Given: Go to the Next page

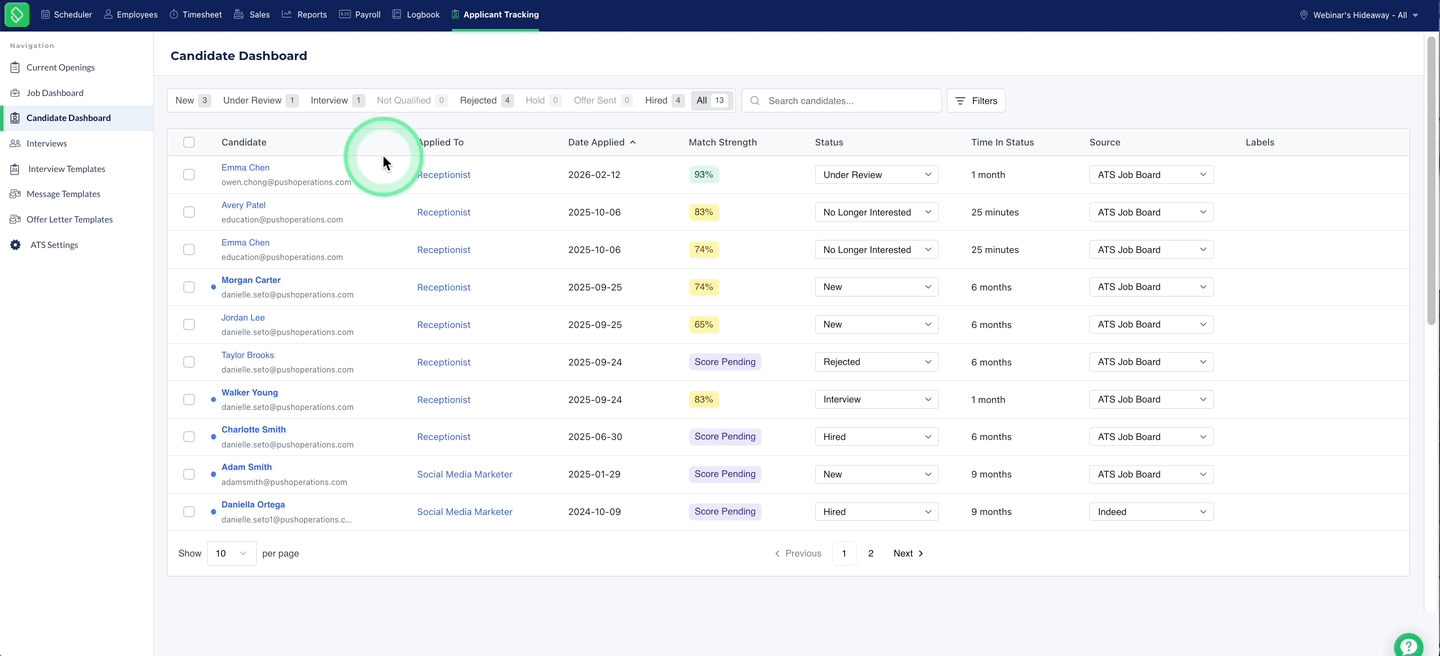Looking at the screenshot, I should tap(908, 554).
